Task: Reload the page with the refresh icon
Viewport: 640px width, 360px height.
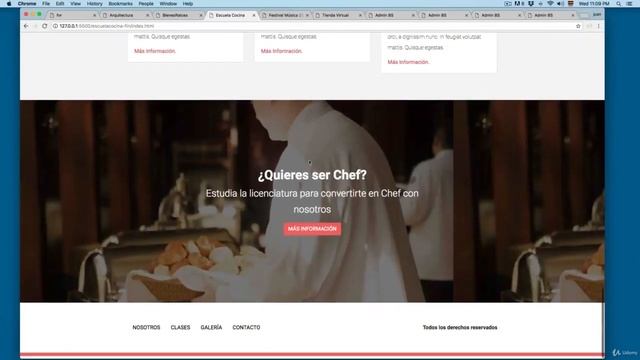Action: (x=44, y=26)
